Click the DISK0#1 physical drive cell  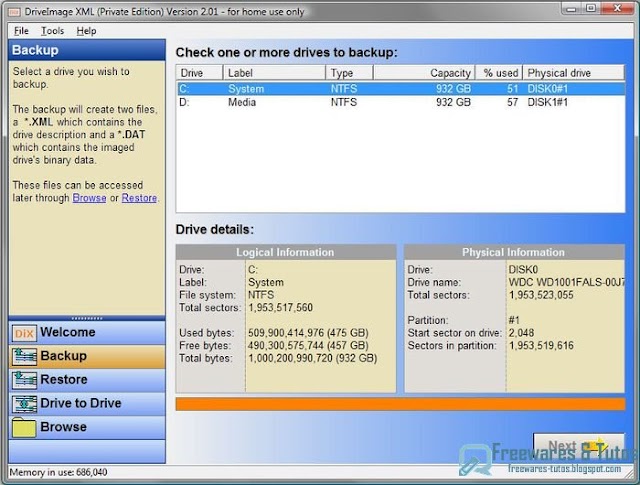click(547, 89)
